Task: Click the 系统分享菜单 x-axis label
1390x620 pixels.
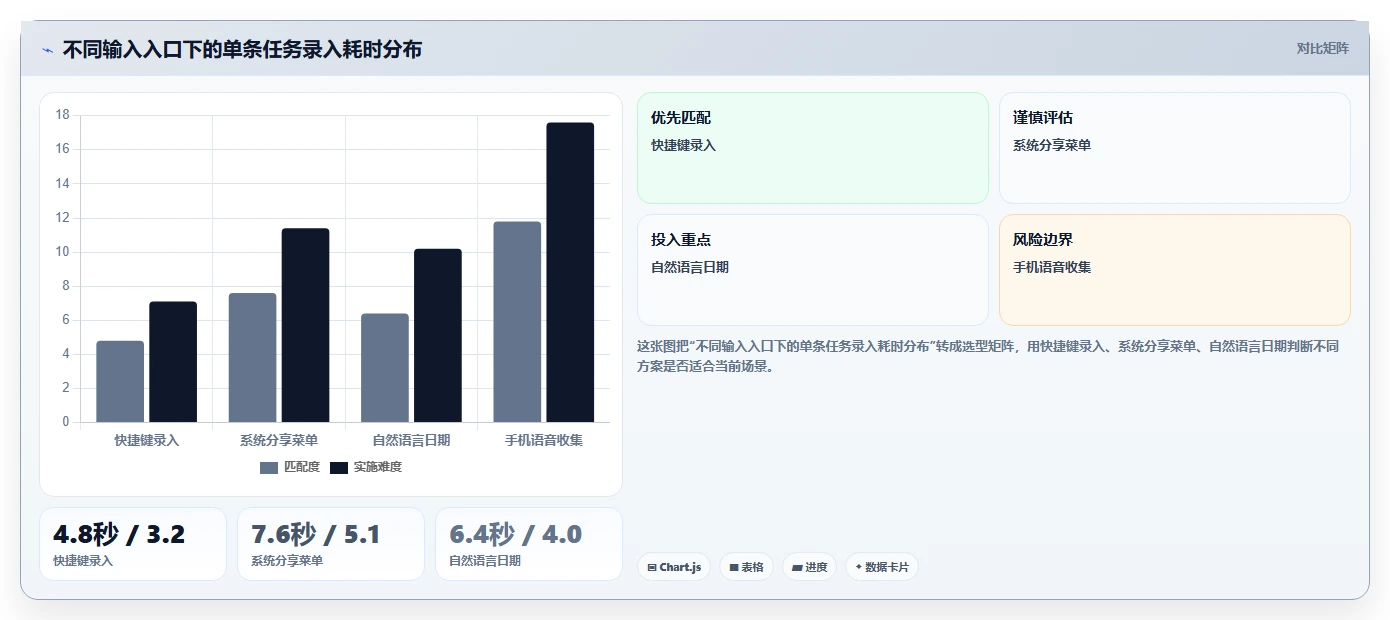Action: pyautogui.click(x=279, y=440)
